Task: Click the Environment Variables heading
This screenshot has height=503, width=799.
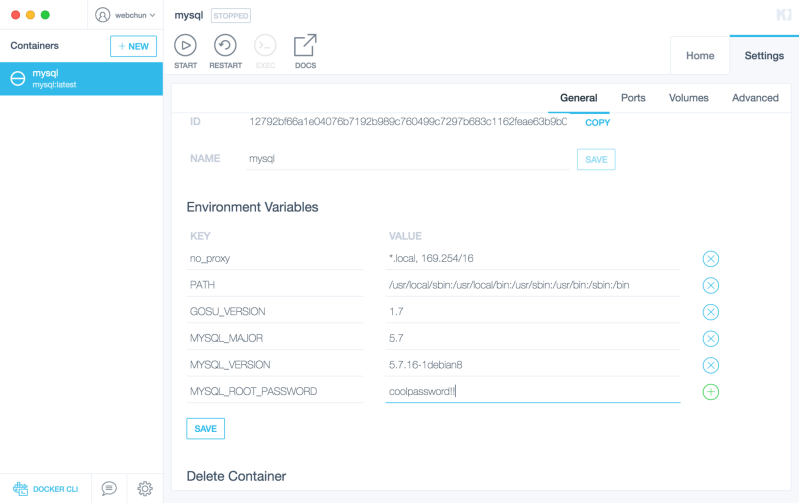Action: (252, 207)
